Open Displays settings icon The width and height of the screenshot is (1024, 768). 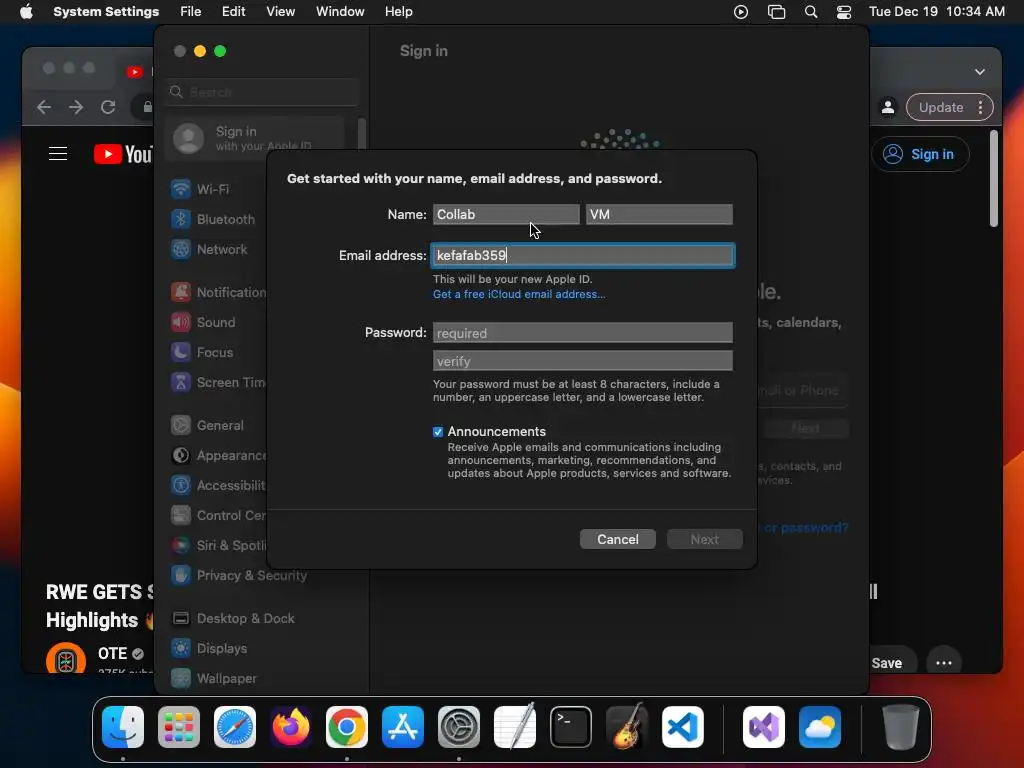(181, 648)
